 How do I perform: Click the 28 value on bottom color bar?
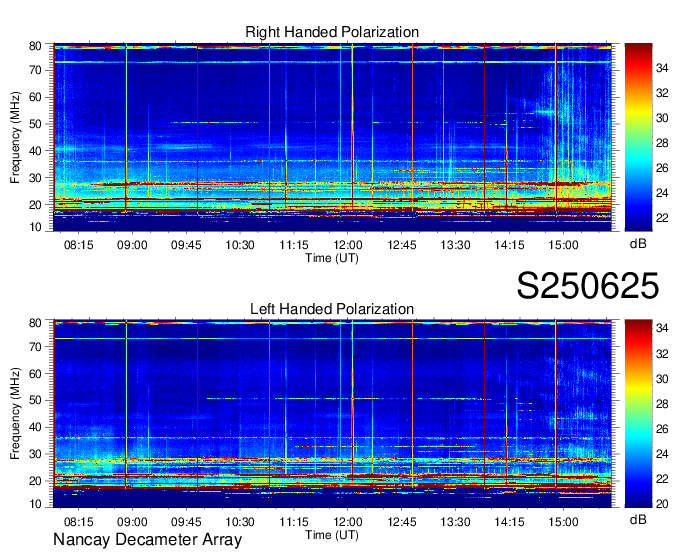[x=662, y=404]
